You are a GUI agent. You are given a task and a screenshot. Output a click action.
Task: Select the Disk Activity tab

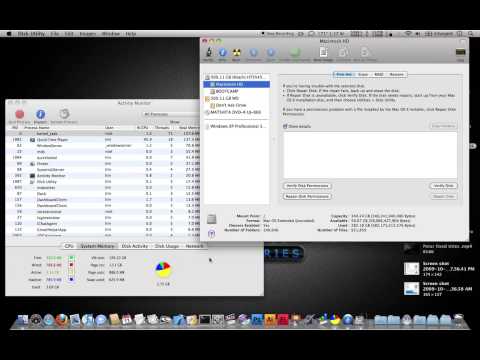pos(135,246)
